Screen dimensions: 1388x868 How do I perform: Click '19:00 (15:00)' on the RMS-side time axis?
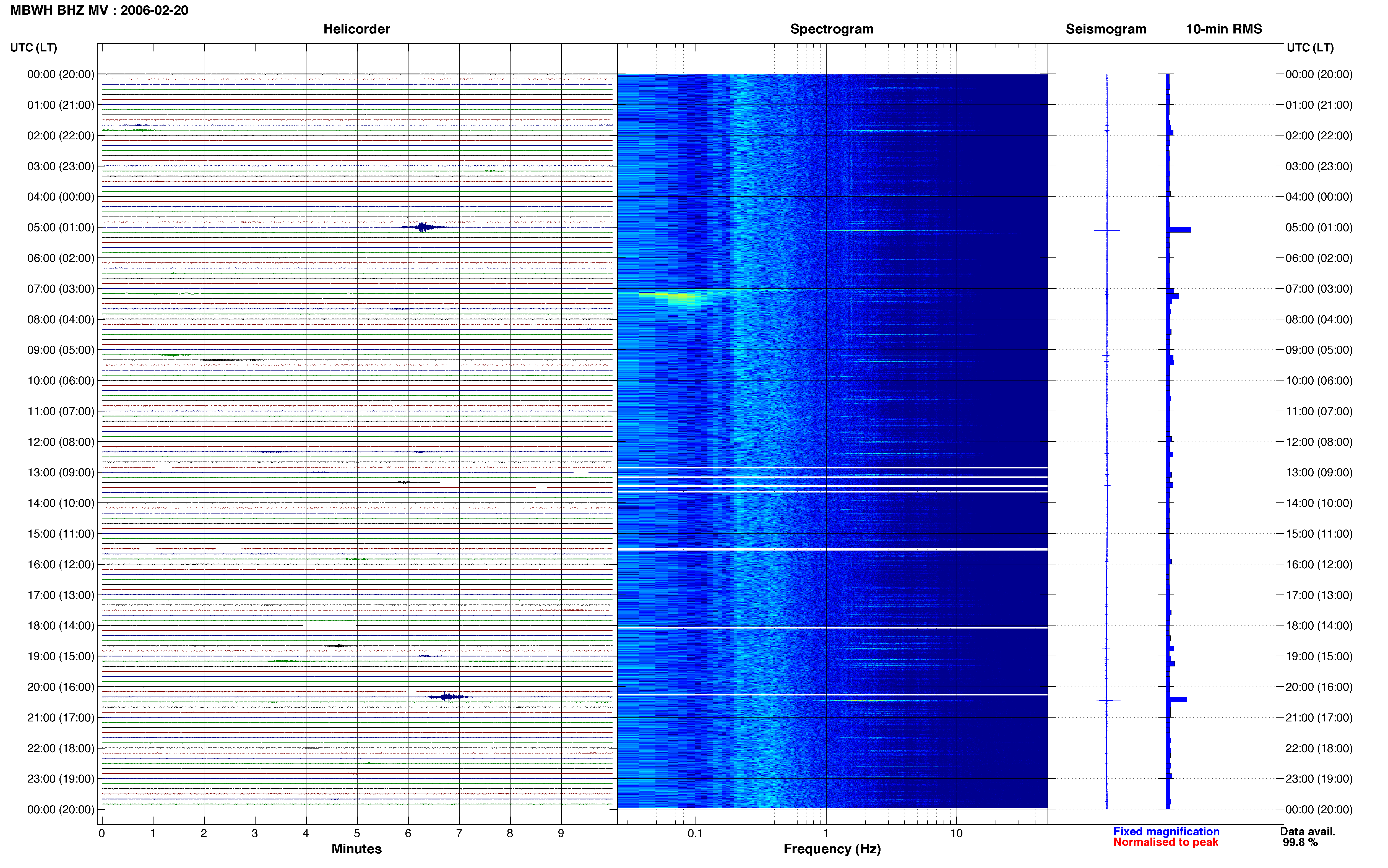coord(1319,656)
